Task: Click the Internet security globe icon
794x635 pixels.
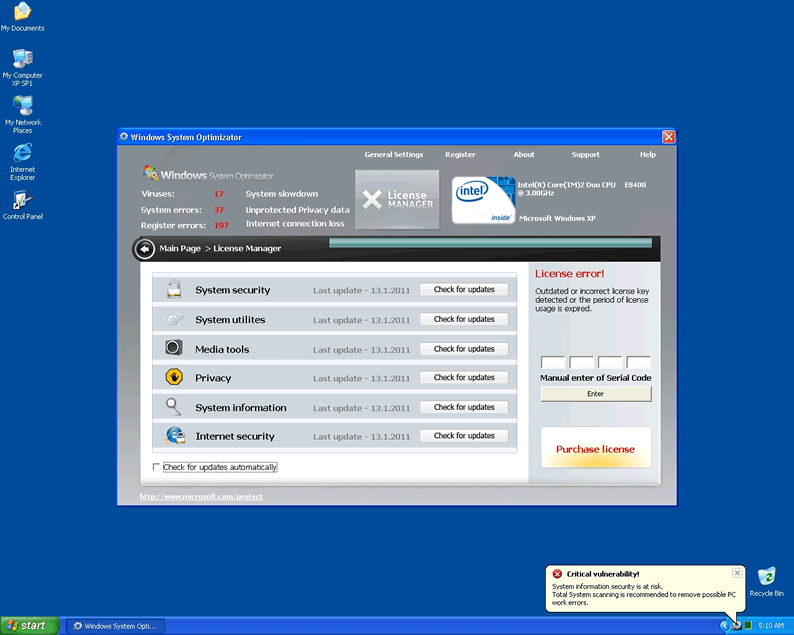Action: [x=175, y=436]
